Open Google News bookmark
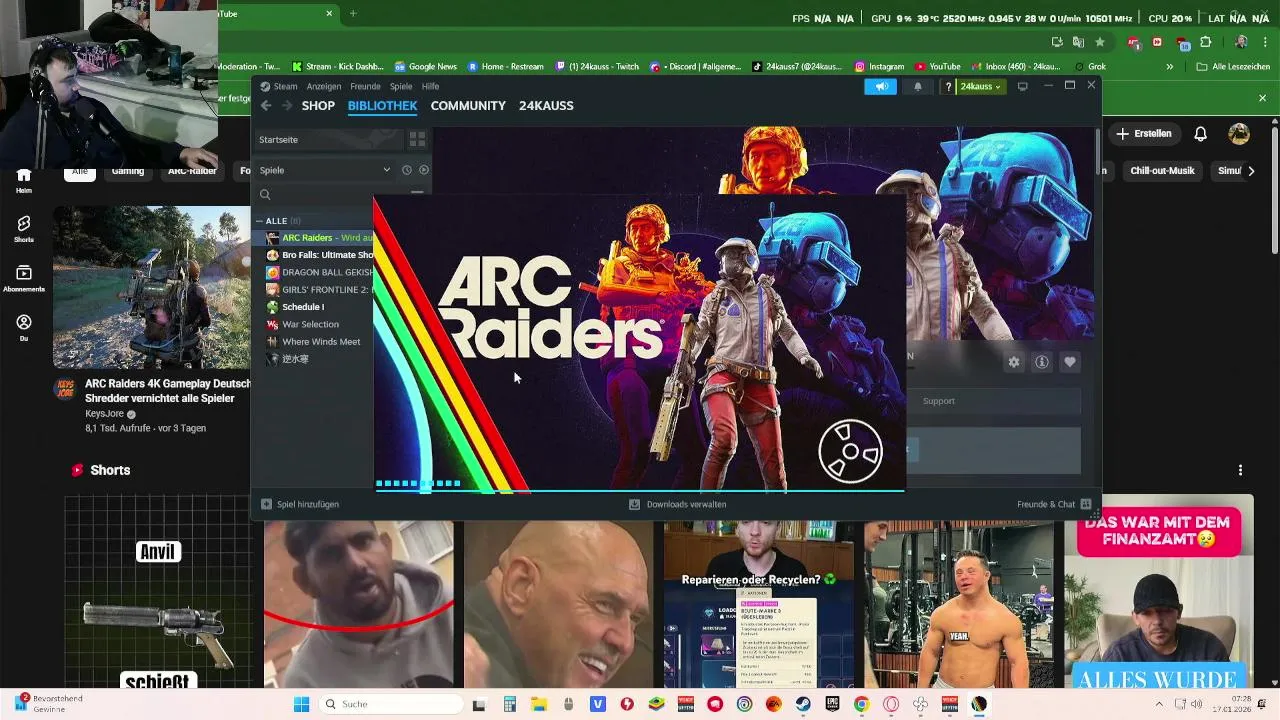The image size is (1280, 720). pyautogui.click(x=425, y=67)
